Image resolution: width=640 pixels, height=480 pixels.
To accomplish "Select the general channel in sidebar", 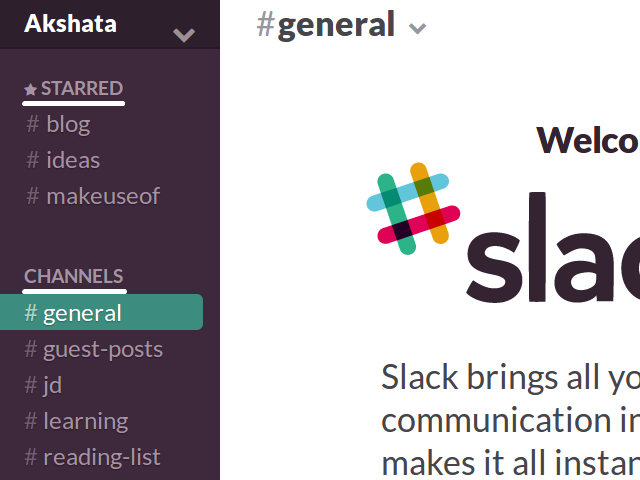I will tap(82, 313).
